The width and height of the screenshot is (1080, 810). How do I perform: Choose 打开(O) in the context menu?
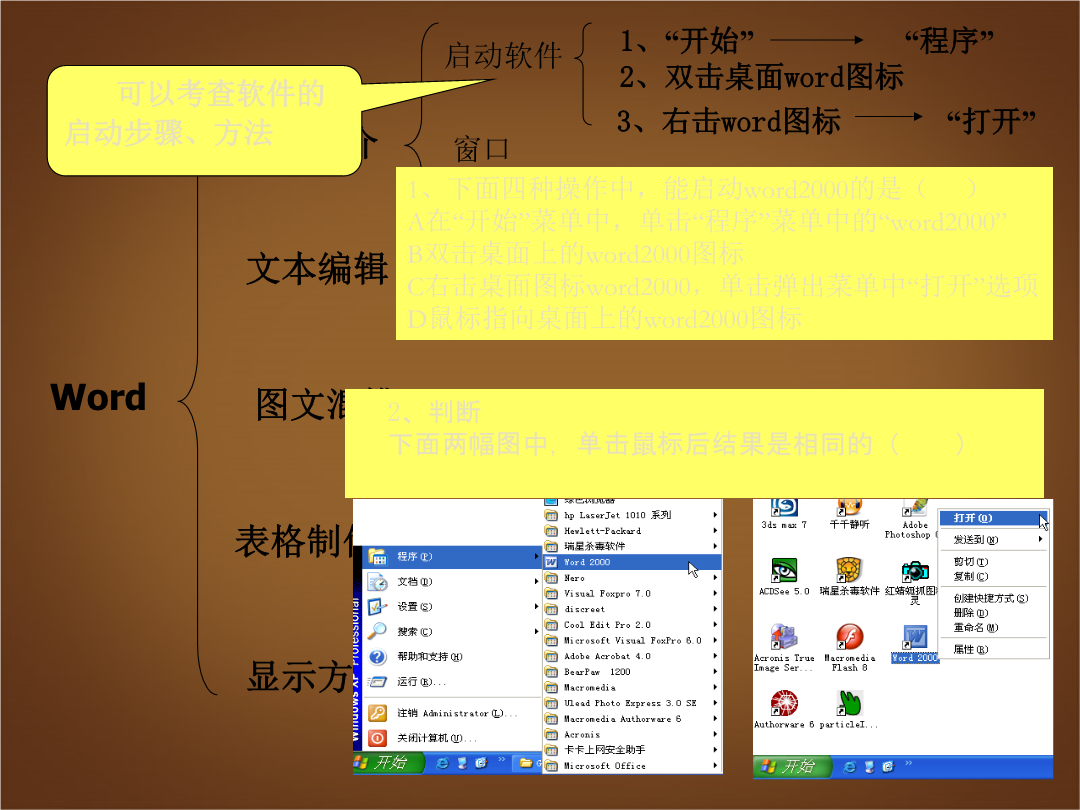pyautogui.click(x=993, y=518)
